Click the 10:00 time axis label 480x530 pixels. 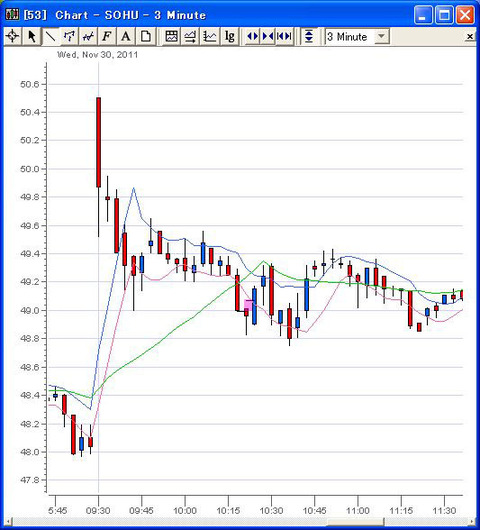185,510
